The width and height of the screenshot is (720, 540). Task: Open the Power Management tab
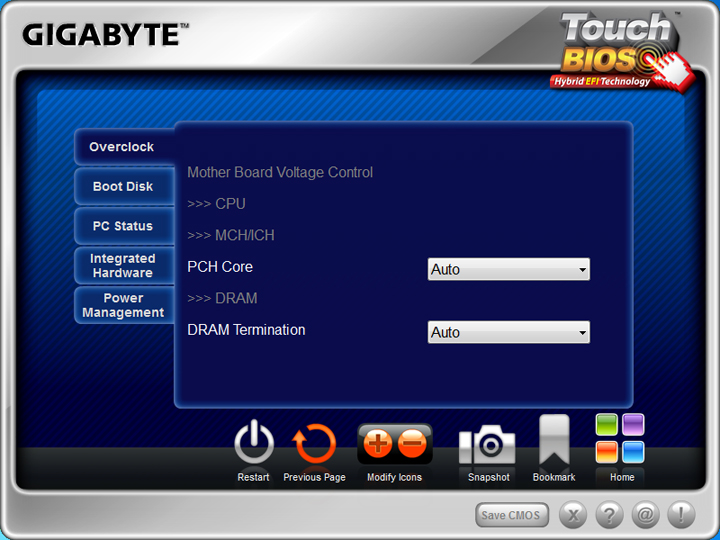pyautogui.click(x=122, y=305)
